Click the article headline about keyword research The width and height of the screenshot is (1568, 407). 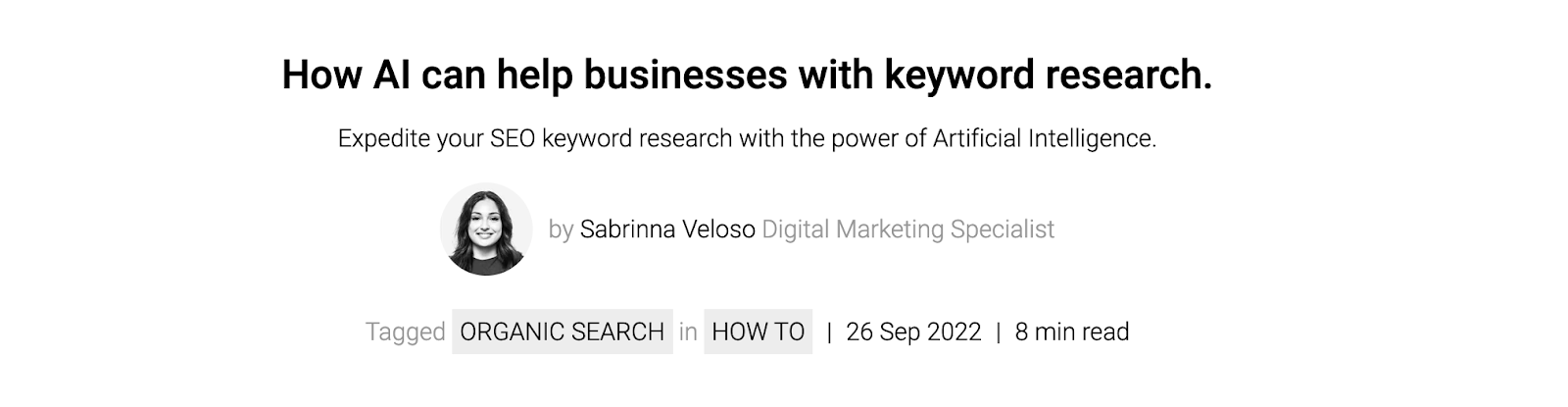747,76
